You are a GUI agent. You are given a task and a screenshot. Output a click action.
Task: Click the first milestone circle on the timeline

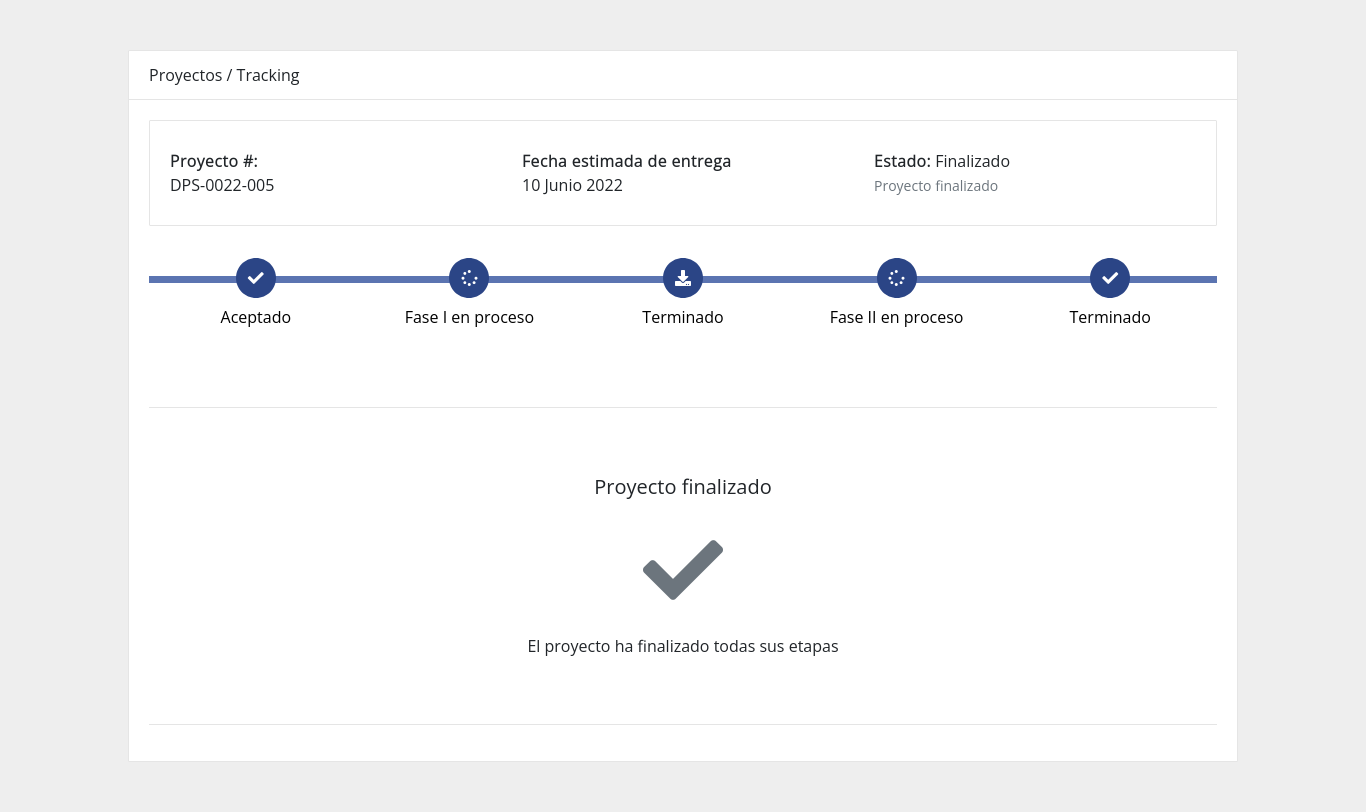256,278
